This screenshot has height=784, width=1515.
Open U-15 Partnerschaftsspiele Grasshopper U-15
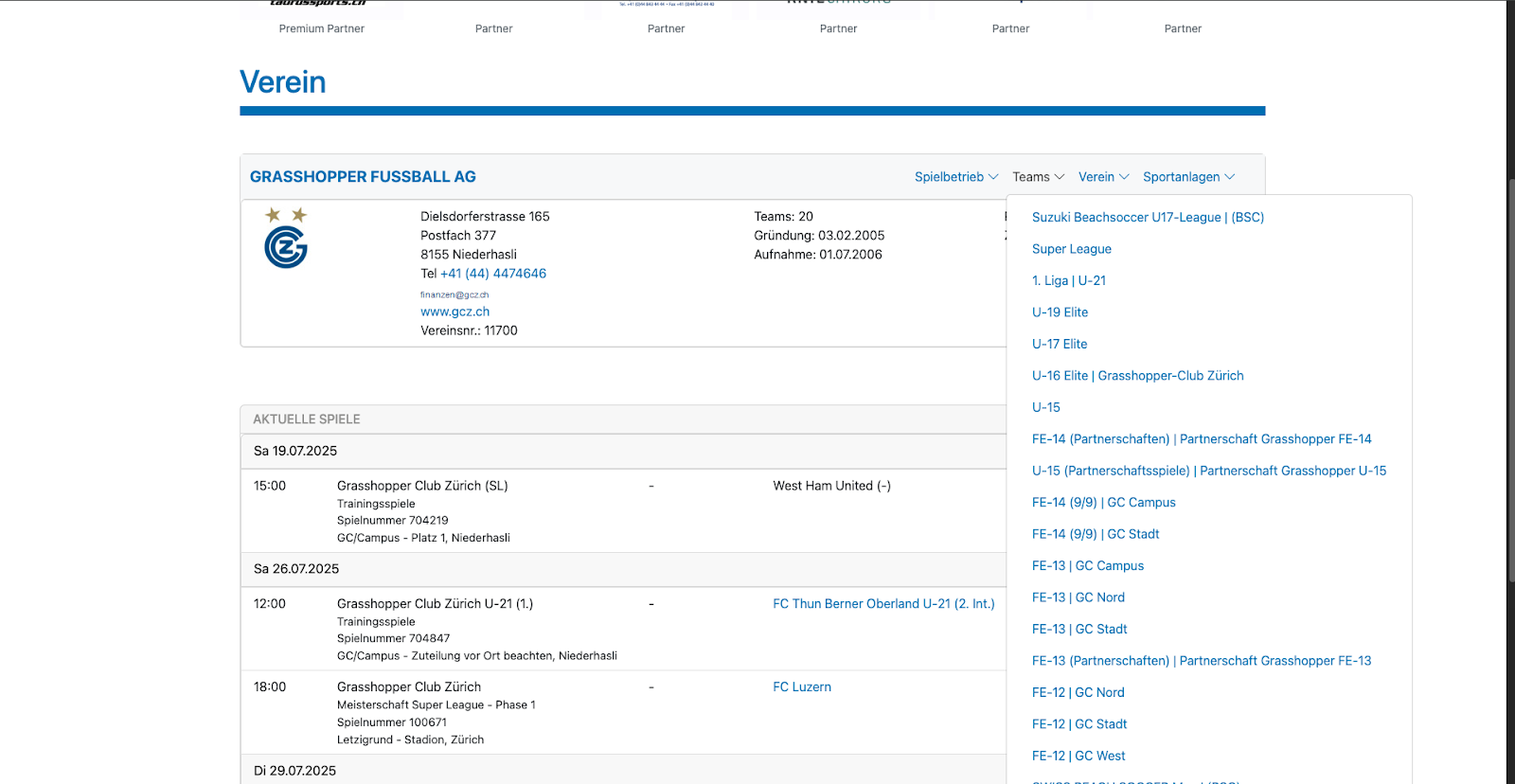click(1209, 472)
